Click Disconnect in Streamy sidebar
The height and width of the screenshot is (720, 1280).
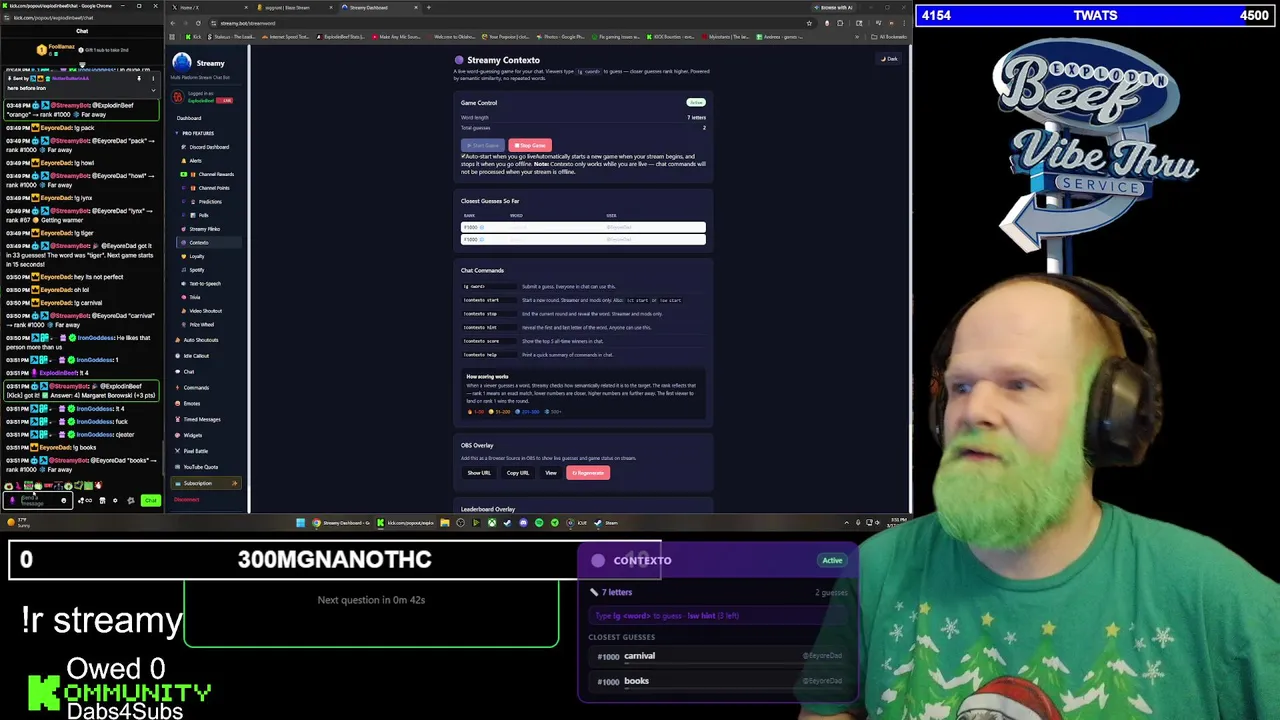[187, 500]
